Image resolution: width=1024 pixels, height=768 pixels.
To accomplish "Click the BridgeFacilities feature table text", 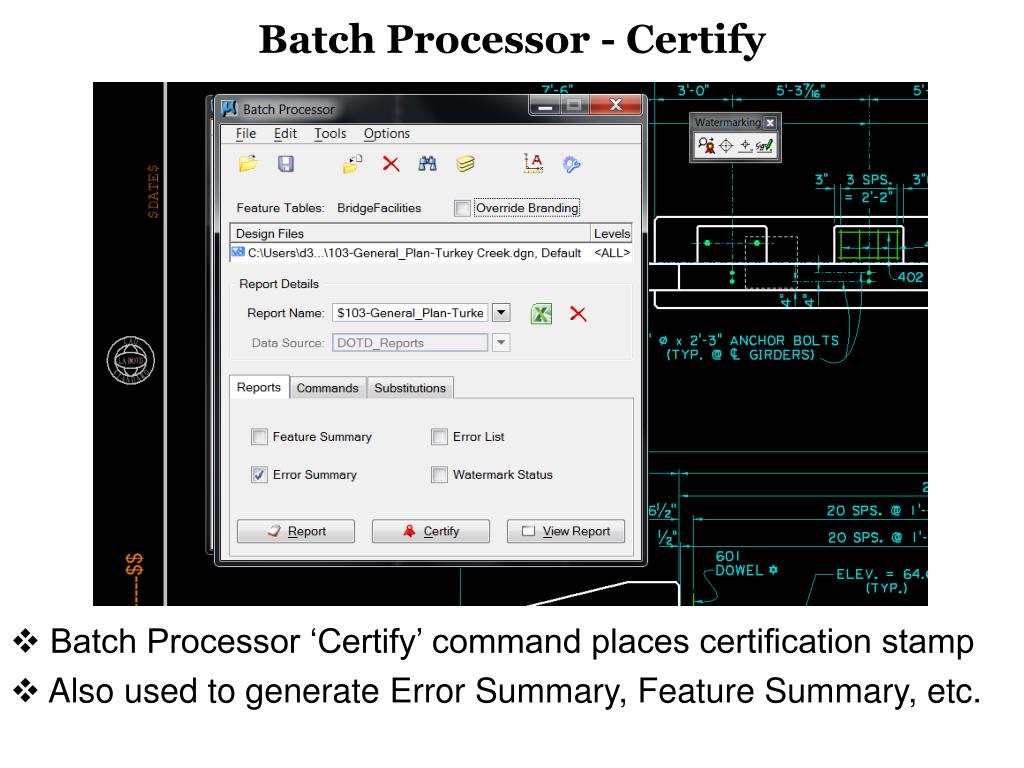I will (379, 208).
